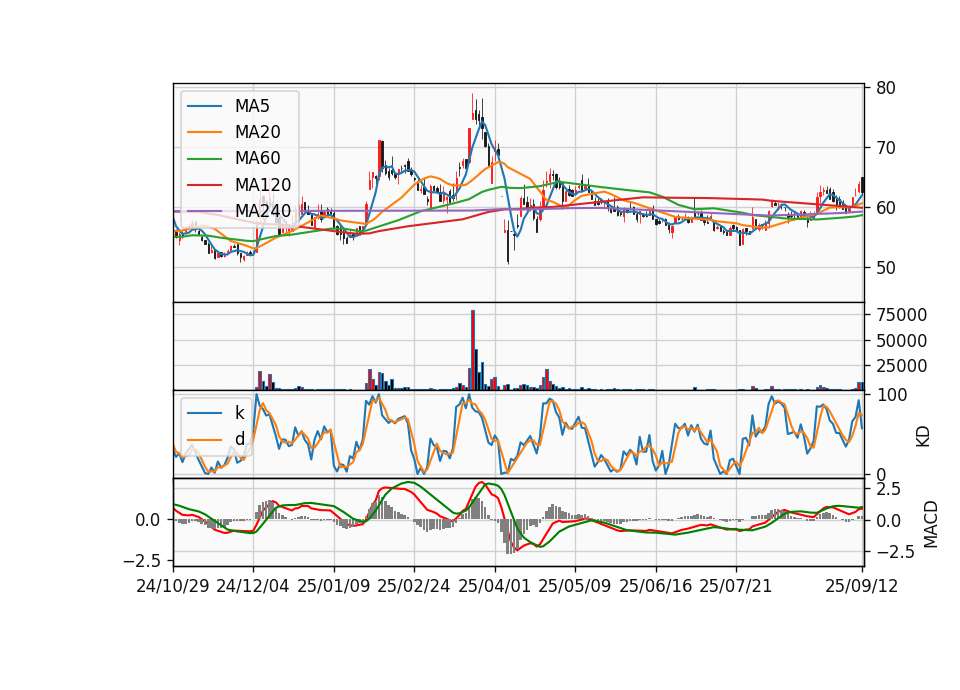This screenshot has height=690, width=960.
Task: Click the MA60 legend label
Action: (257, 159)
